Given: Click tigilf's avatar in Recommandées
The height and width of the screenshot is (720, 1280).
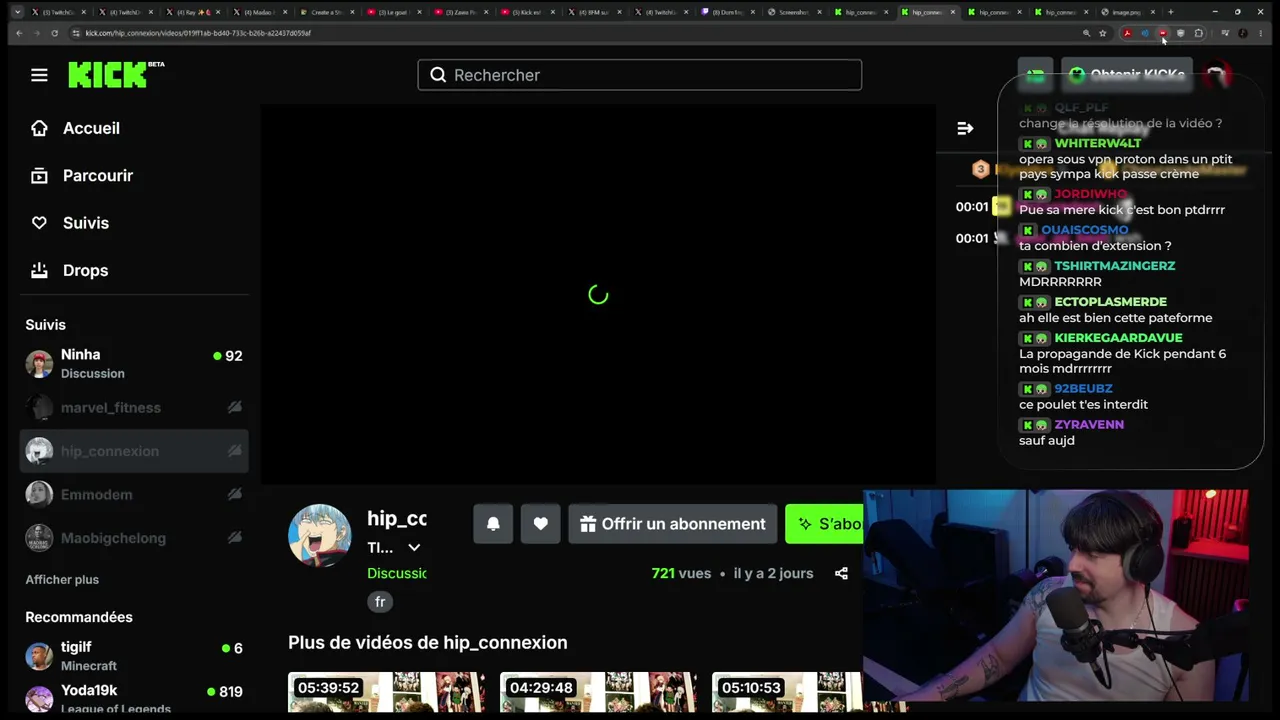Looking at the screenshot, I should 39,656.
